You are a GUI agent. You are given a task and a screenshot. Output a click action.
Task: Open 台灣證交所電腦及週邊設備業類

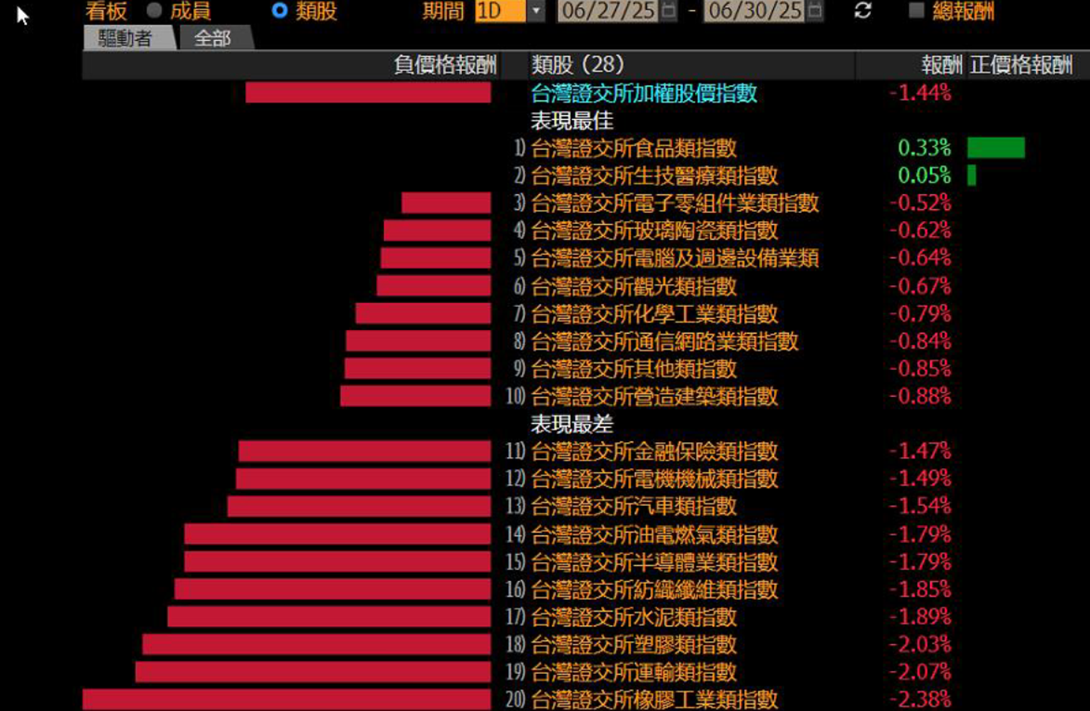(675, 259)
